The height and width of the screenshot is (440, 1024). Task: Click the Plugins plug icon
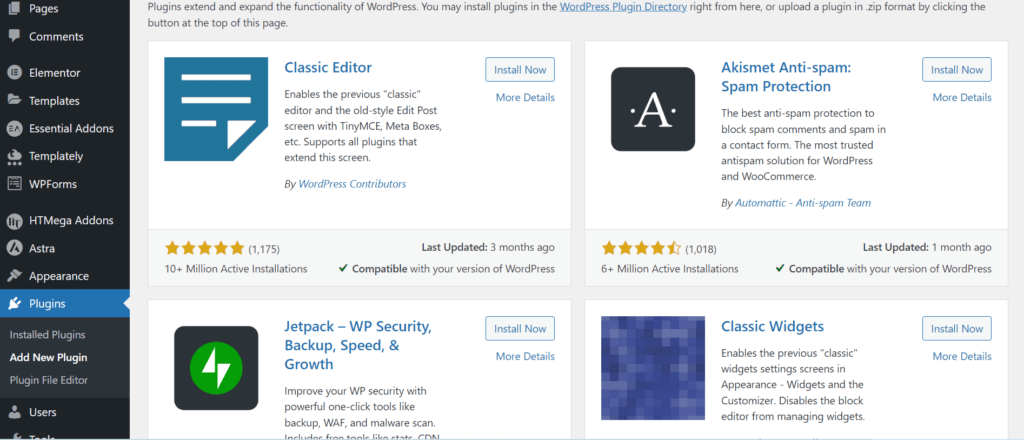click(x=14, y=304)
